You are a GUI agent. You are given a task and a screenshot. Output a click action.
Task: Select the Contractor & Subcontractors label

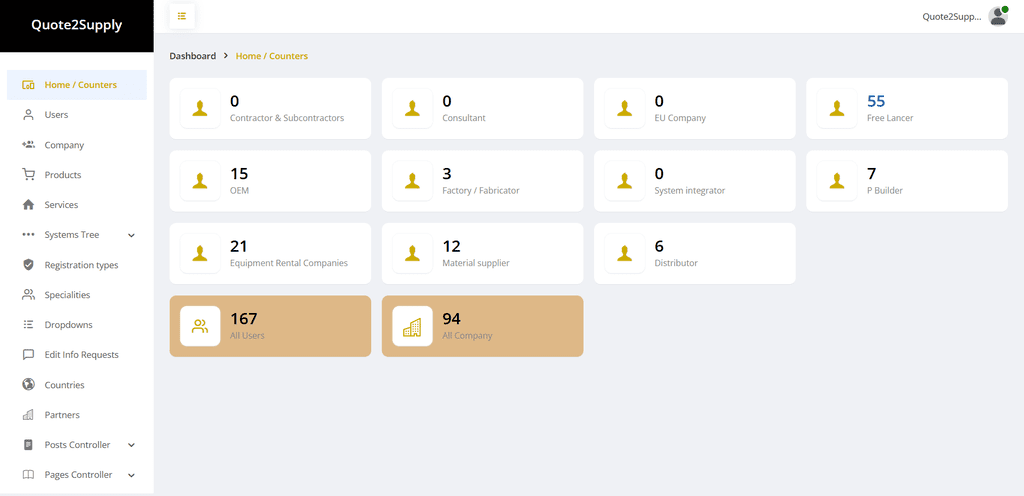pyautogui.click(x=287, y=118)
